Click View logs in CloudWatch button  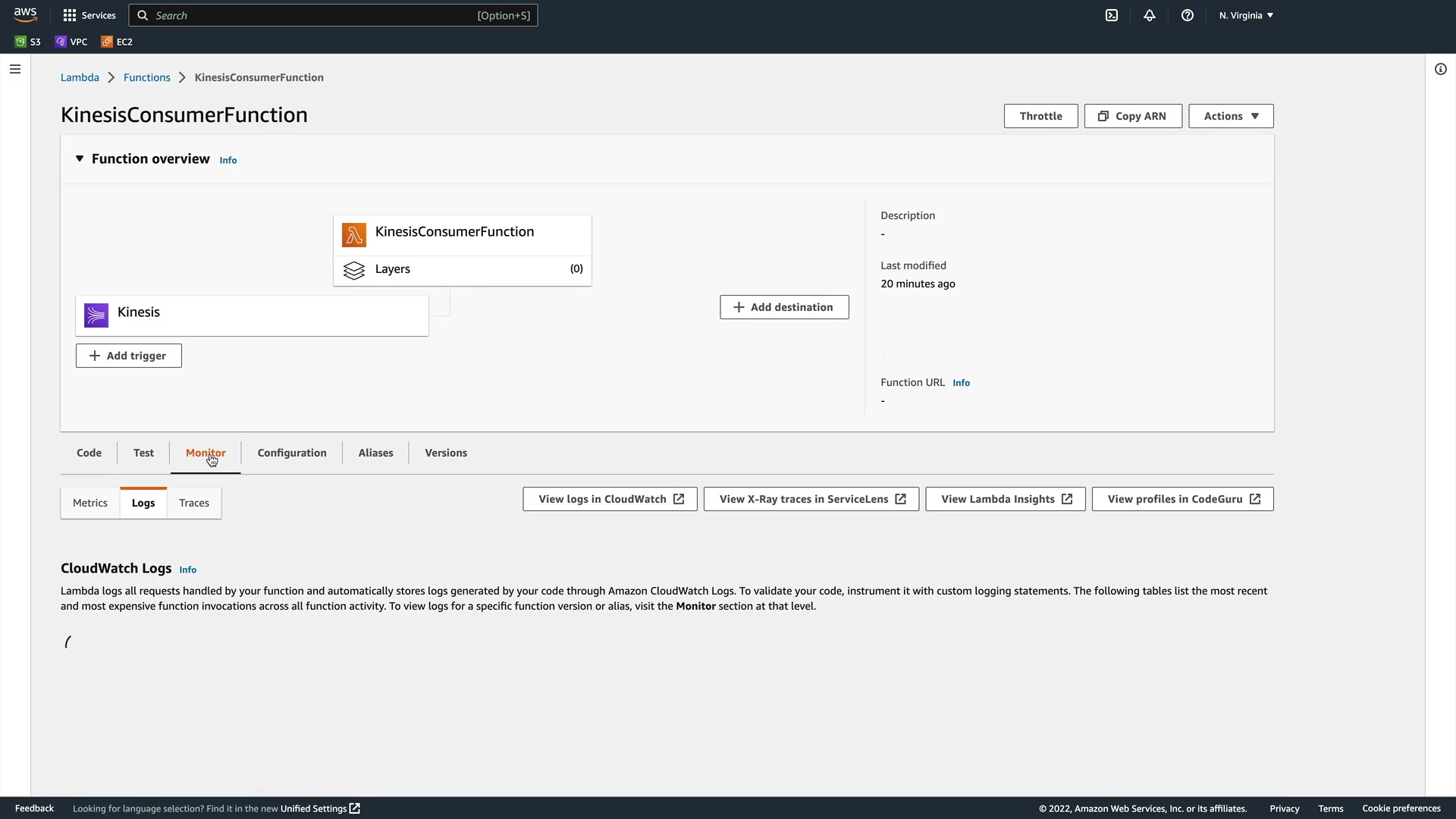pos(610,499)
